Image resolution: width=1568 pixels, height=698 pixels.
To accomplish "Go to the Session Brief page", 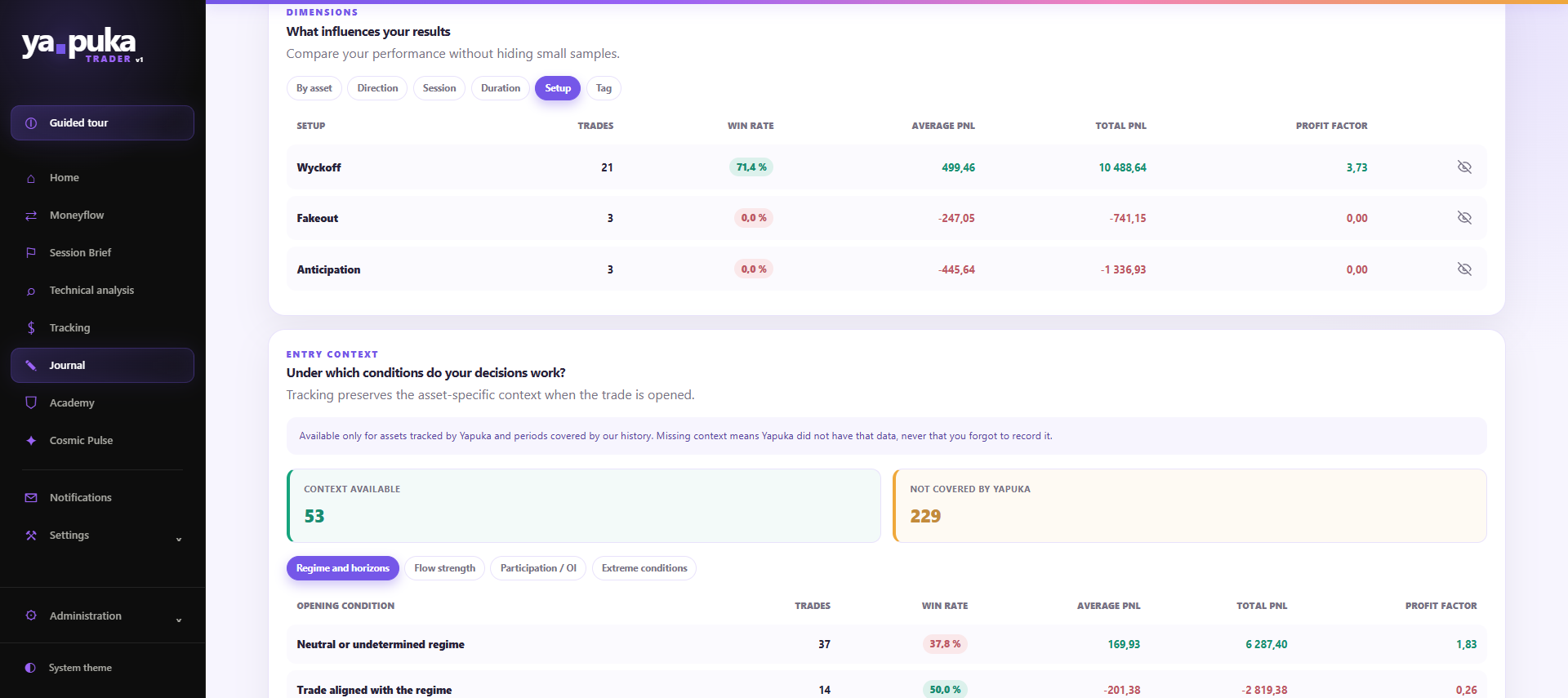I will [102, 253].
